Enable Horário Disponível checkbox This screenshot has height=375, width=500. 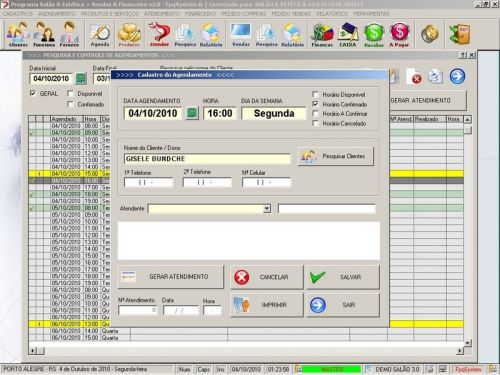(x=315, y=94)
